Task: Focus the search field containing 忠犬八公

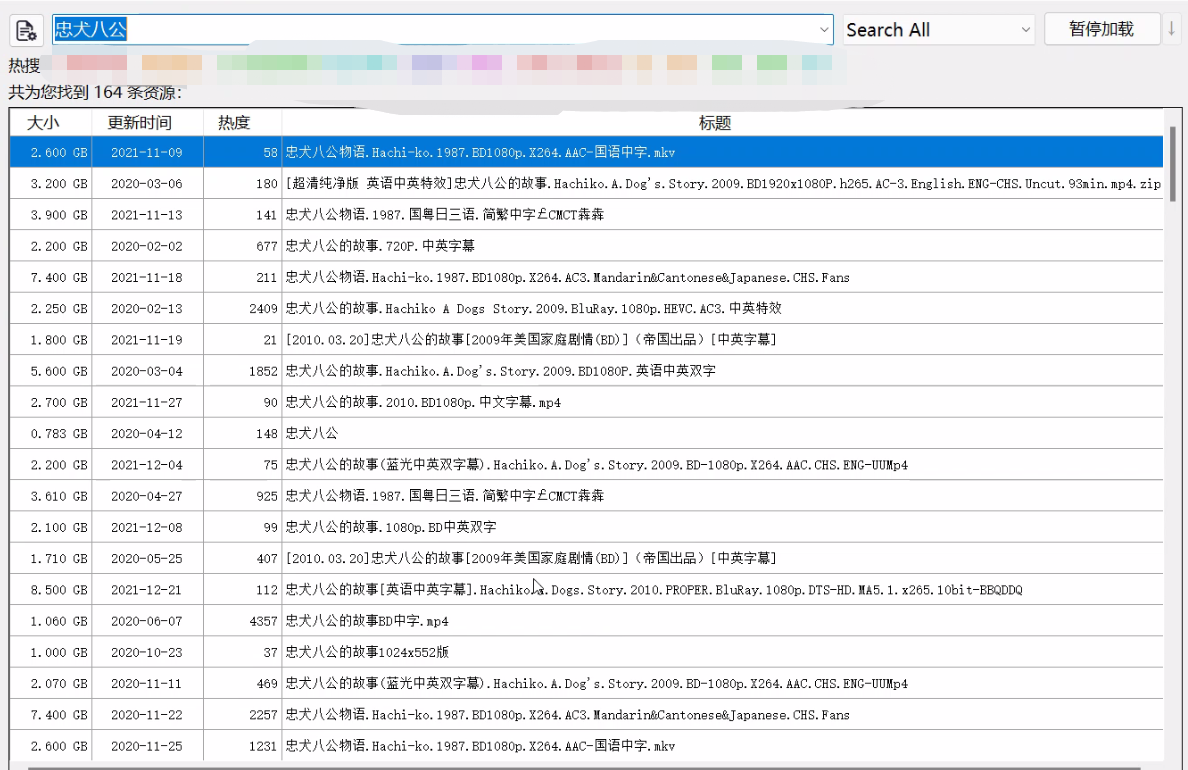Action: pos(440,30)
